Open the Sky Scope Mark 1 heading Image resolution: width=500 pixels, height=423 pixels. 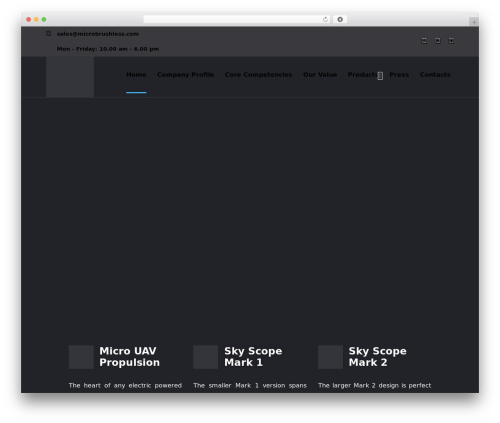pyautogui.click(x=253, y=357)
